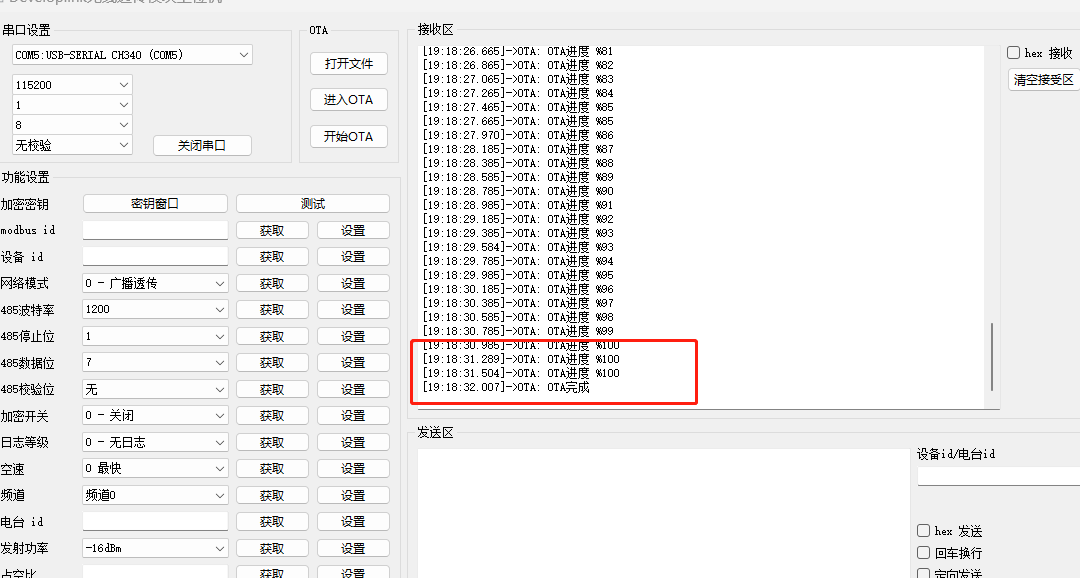Open the COM5 serial port dropdown
This screenshot has height=578, width=1080.
pos(132,55)
